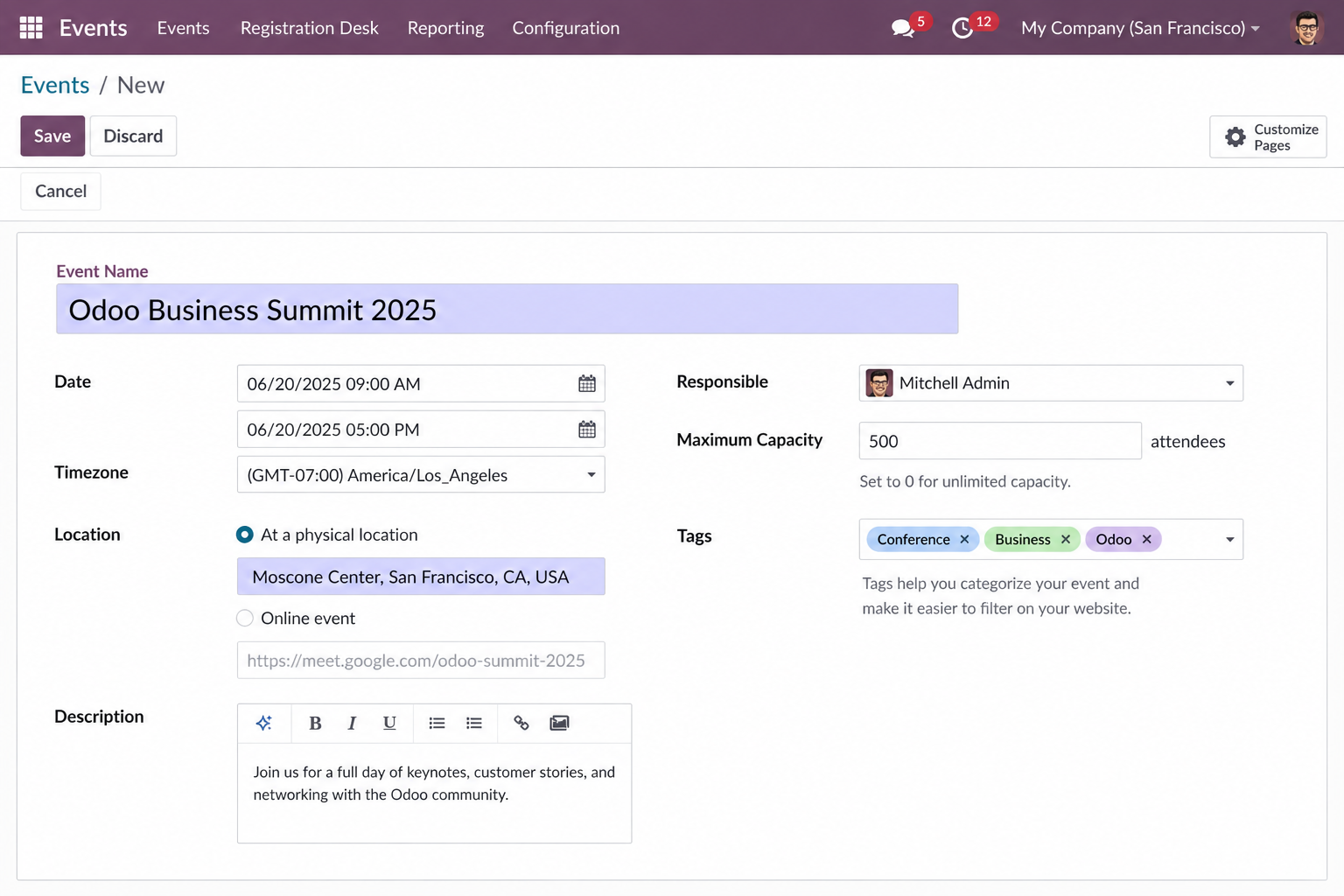Click into the description text area
The width and height of the screenshot is (1344, 896).
[x=434, y=793]
